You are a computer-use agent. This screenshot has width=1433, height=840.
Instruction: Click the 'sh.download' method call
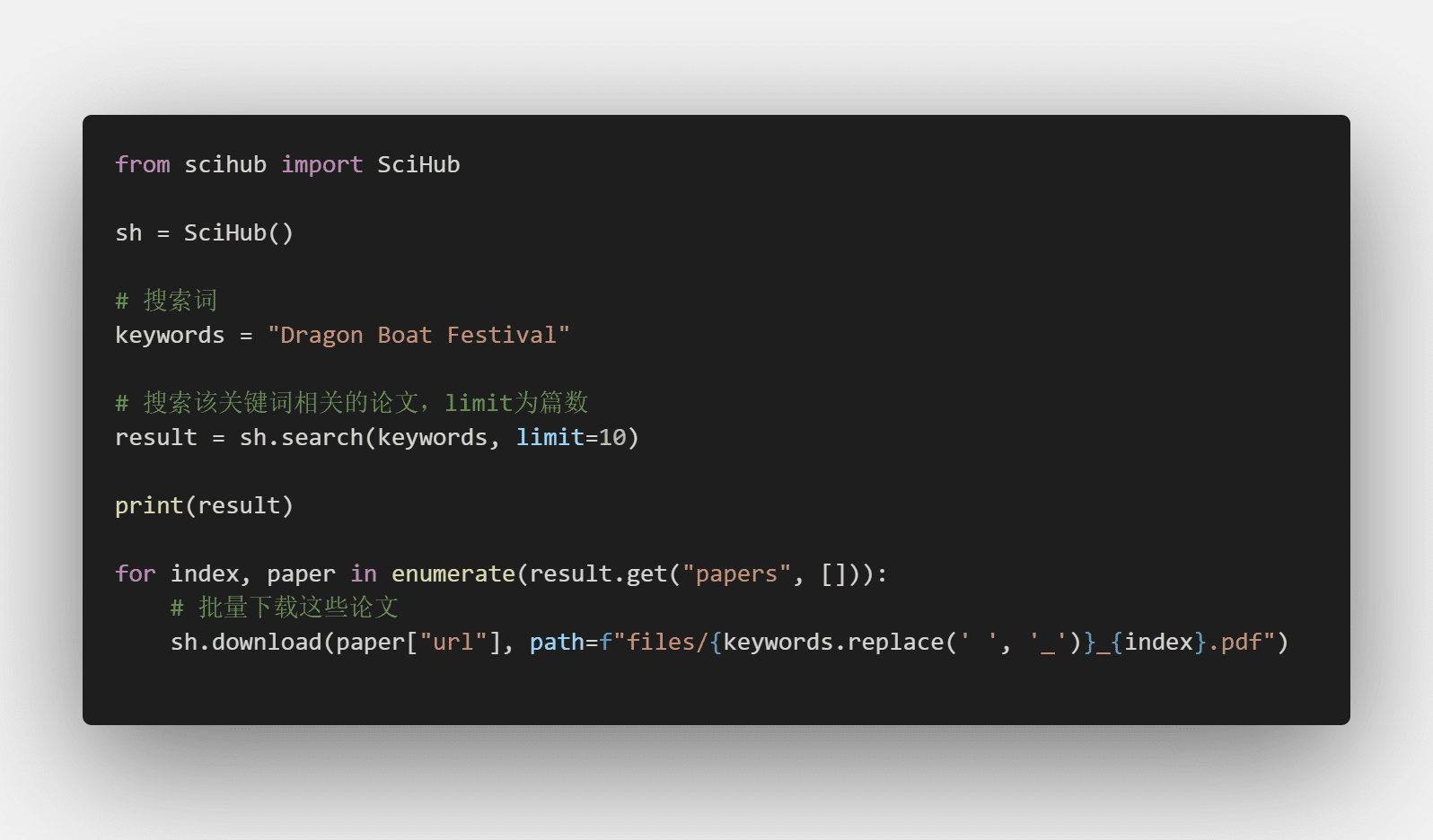coord(246,643)
